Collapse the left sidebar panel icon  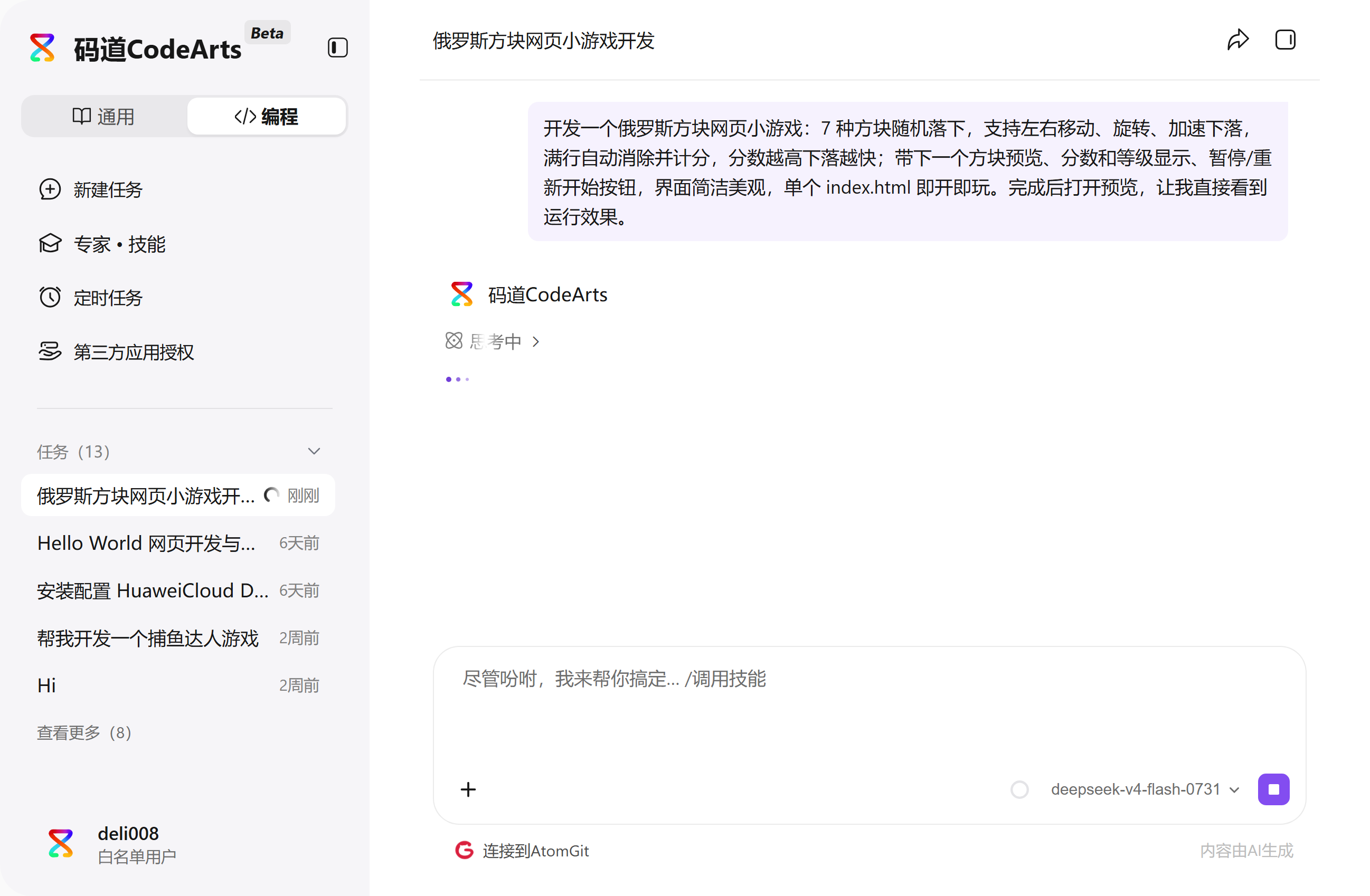click(x=337, y=48)
